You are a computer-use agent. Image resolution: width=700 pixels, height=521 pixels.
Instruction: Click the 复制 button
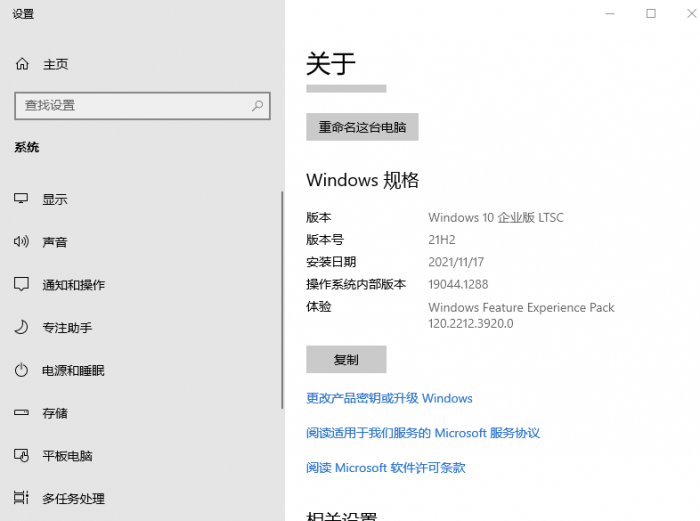[x=346, y=359]
